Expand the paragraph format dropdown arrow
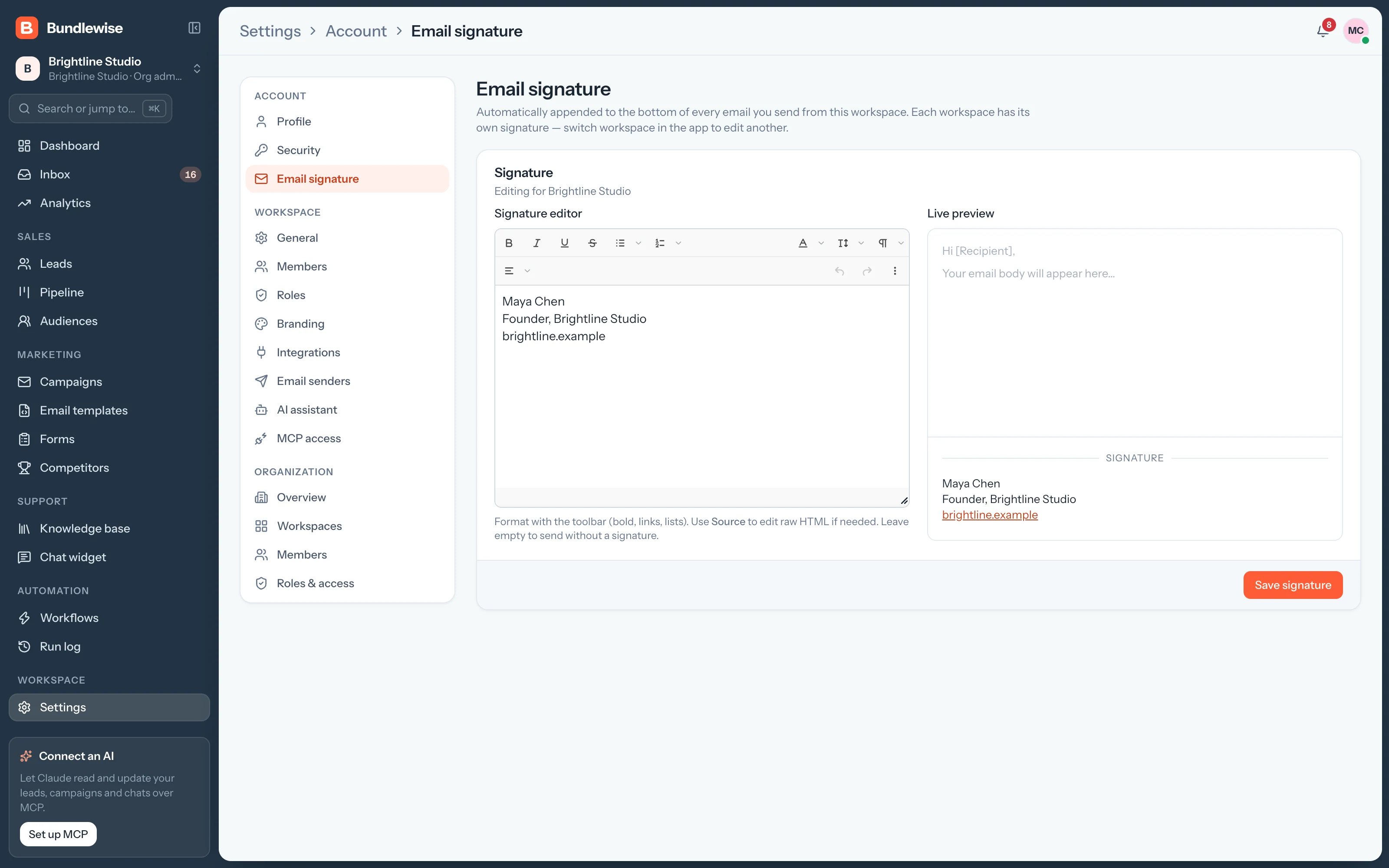The image size is (1389, 868). [901, 243]
